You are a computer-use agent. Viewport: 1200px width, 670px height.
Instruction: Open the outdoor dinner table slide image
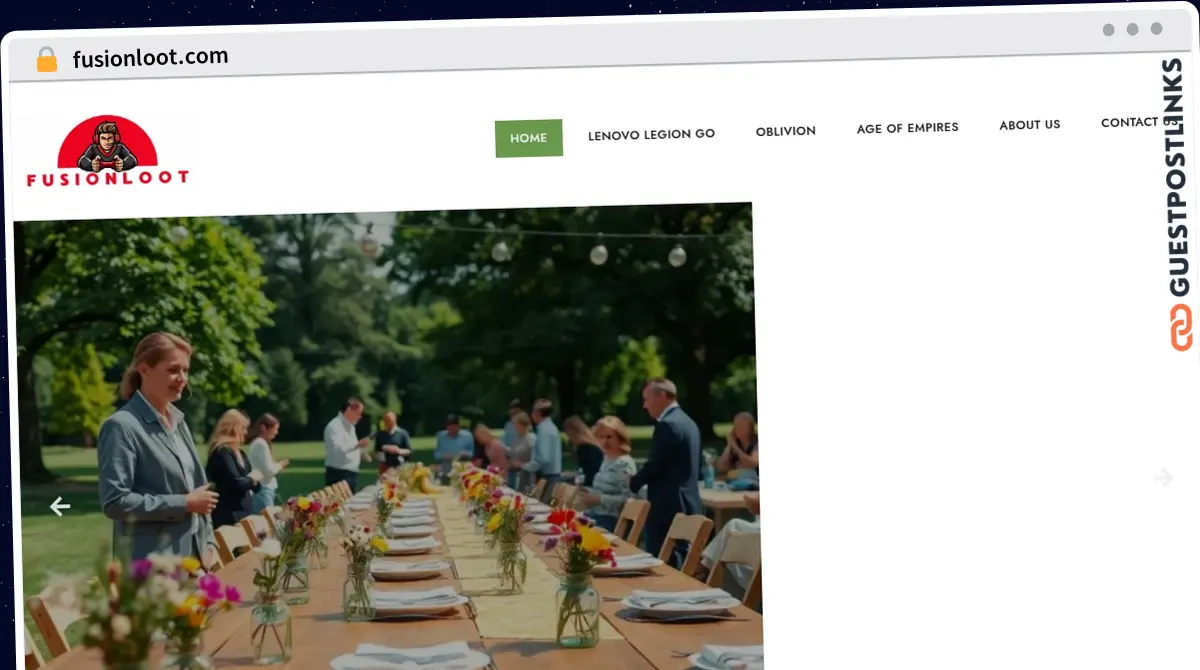tap(385, 440)
